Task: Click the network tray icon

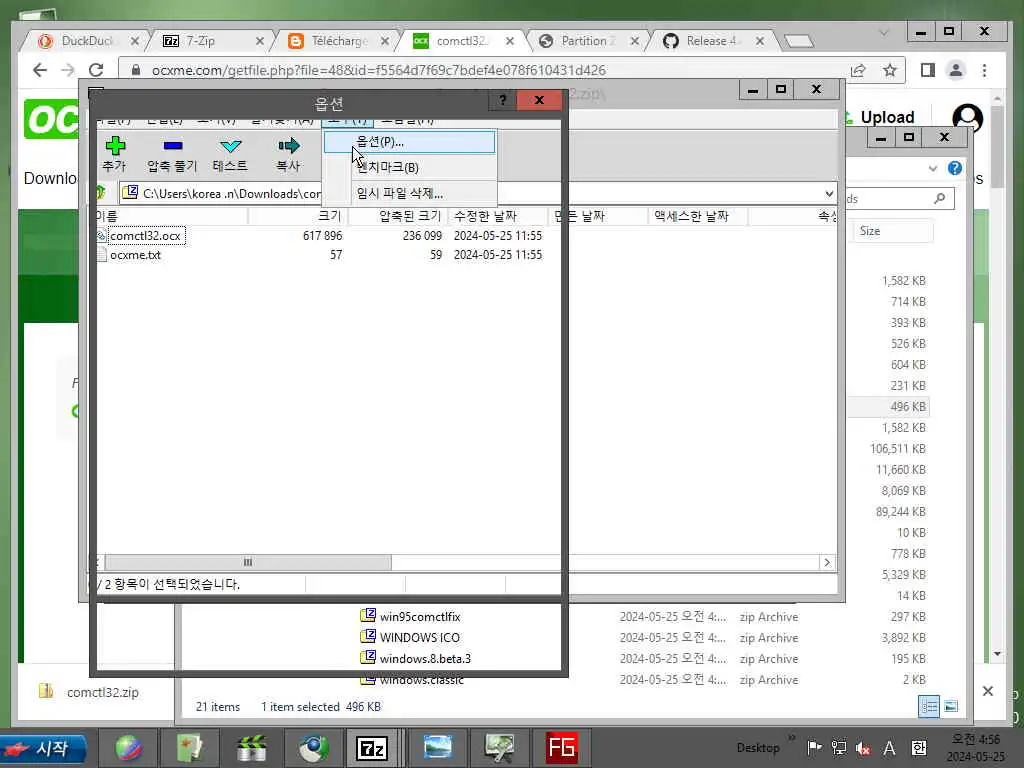Action: 839,748
